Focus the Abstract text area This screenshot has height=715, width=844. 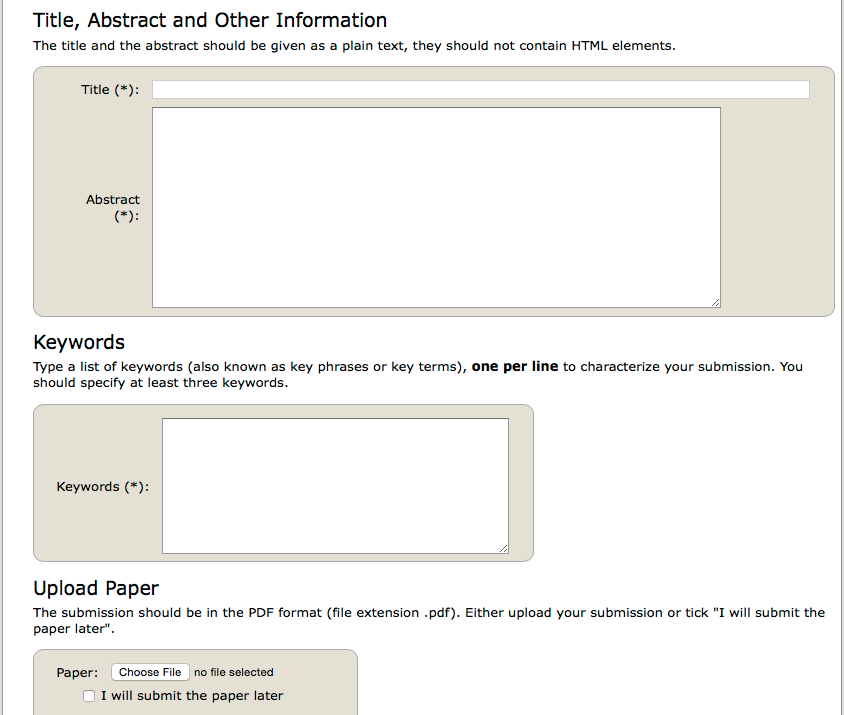click(436, 207)
